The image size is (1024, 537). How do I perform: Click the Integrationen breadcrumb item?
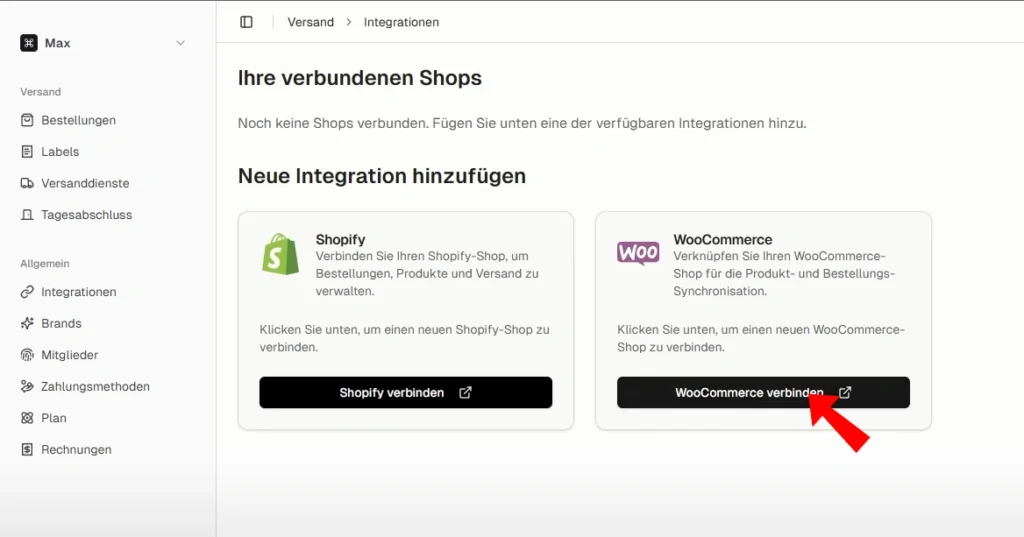pyautogui.click(x=401, y=22)
